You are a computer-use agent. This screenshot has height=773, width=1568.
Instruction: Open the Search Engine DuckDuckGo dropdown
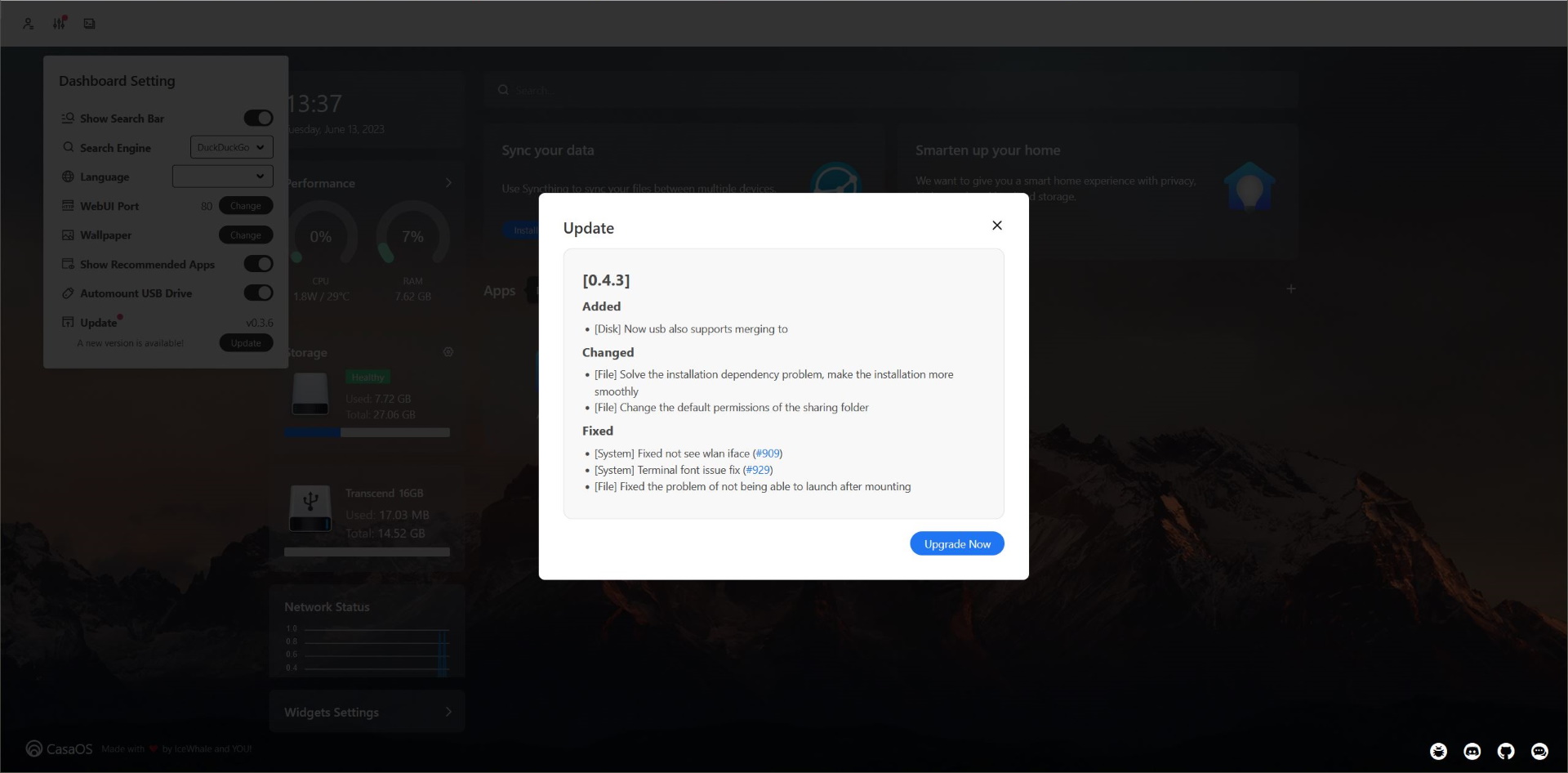coord(231,147)
